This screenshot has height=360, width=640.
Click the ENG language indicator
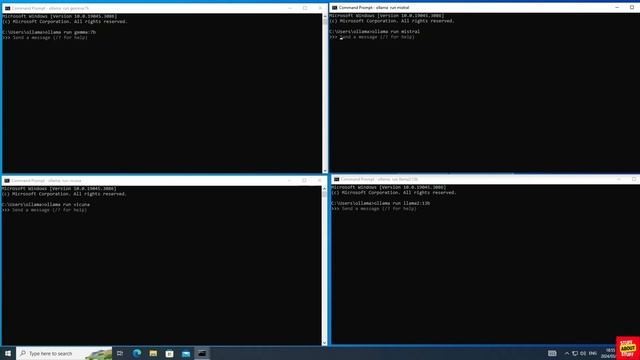pyautogui.click(x=593, y=353)
